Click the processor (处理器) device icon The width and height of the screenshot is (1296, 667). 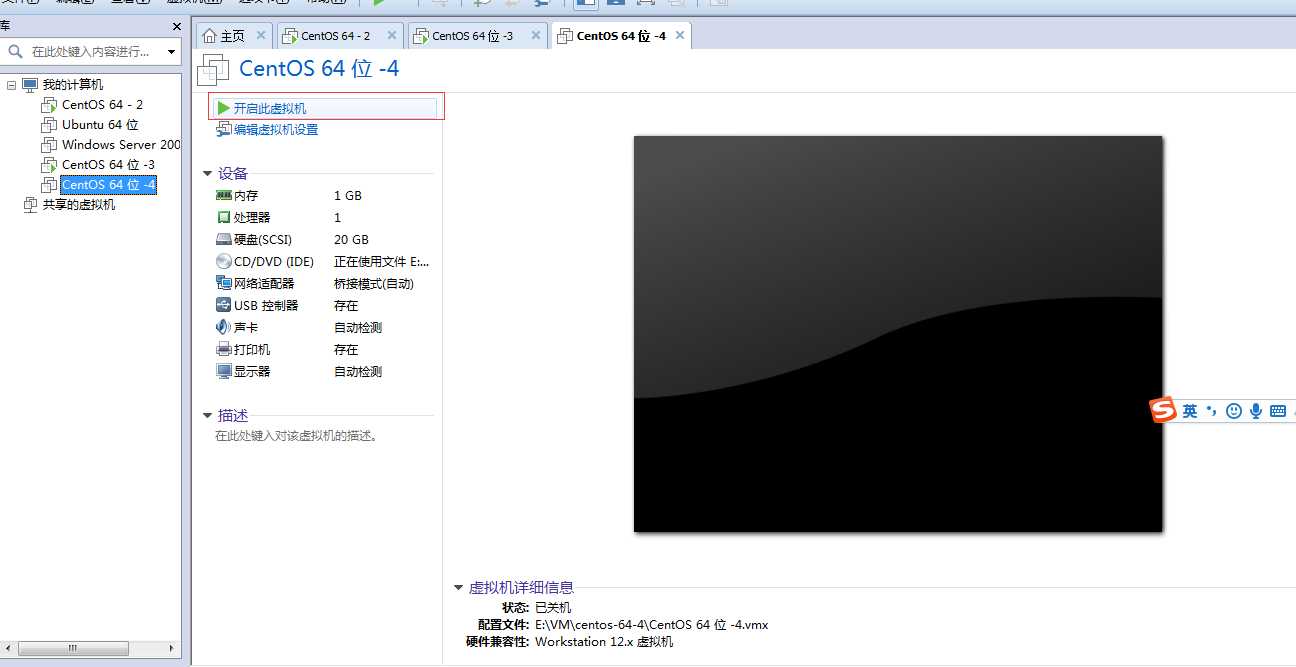coord(224,217)
